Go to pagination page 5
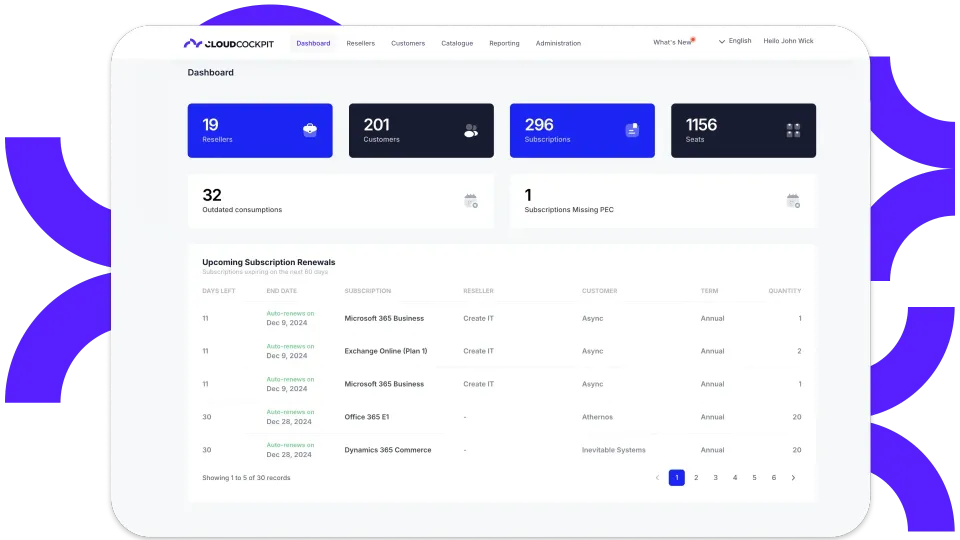 pos(754,478)
